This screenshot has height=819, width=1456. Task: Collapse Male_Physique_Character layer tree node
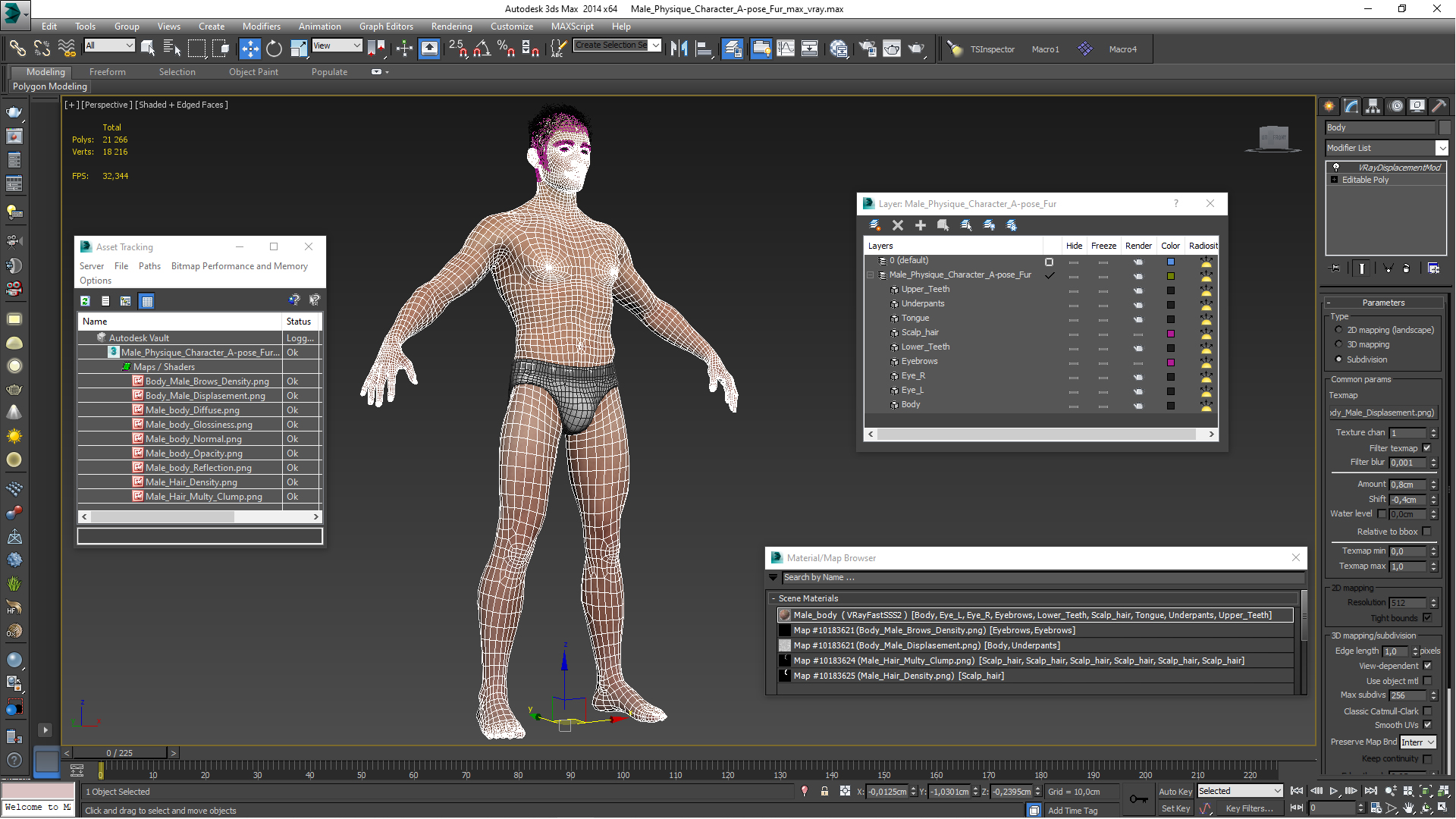871,275
